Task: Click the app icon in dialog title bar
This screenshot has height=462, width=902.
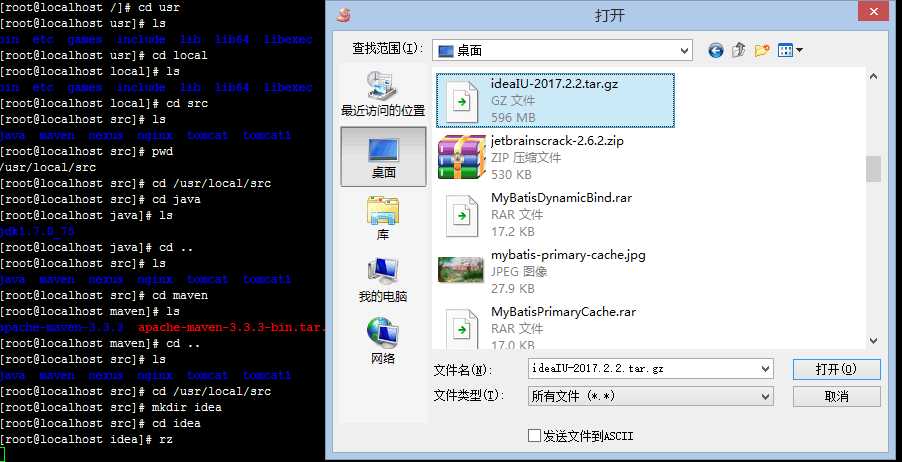Action: [x=344, y=14]
